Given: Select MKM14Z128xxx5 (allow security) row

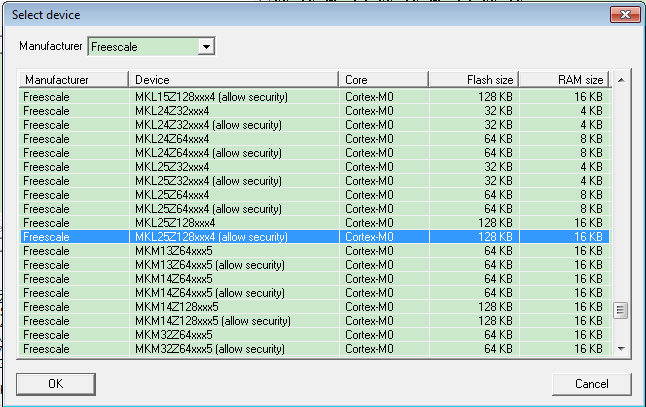Looking at the screenshot, I should [x=315, y=321].
